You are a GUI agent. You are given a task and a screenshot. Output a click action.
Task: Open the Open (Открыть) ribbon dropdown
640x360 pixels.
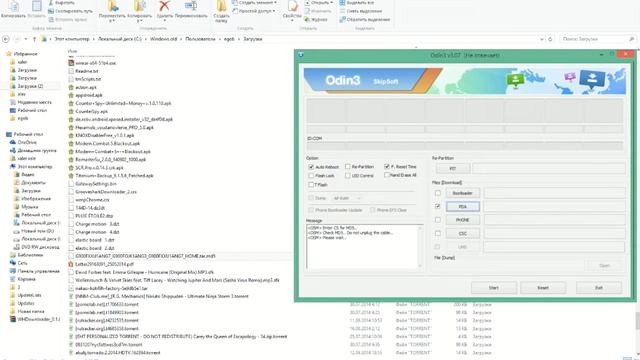pyautogui.click(x=318, y=3)
